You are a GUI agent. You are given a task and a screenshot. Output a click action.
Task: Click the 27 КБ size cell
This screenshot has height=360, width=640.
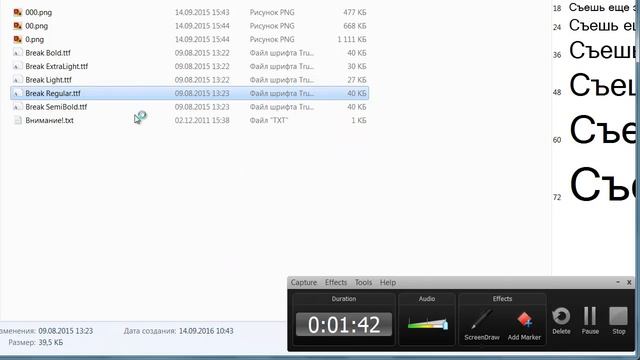pos(357,80)
